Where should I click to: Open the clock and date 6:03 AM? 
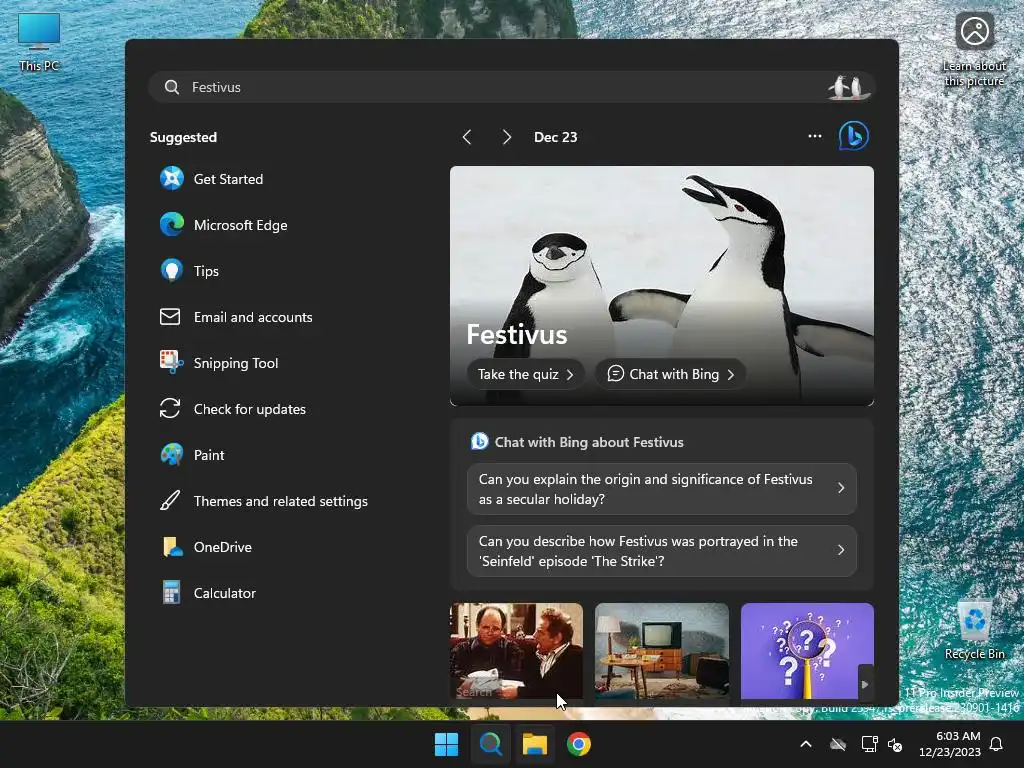pos(950,744)
